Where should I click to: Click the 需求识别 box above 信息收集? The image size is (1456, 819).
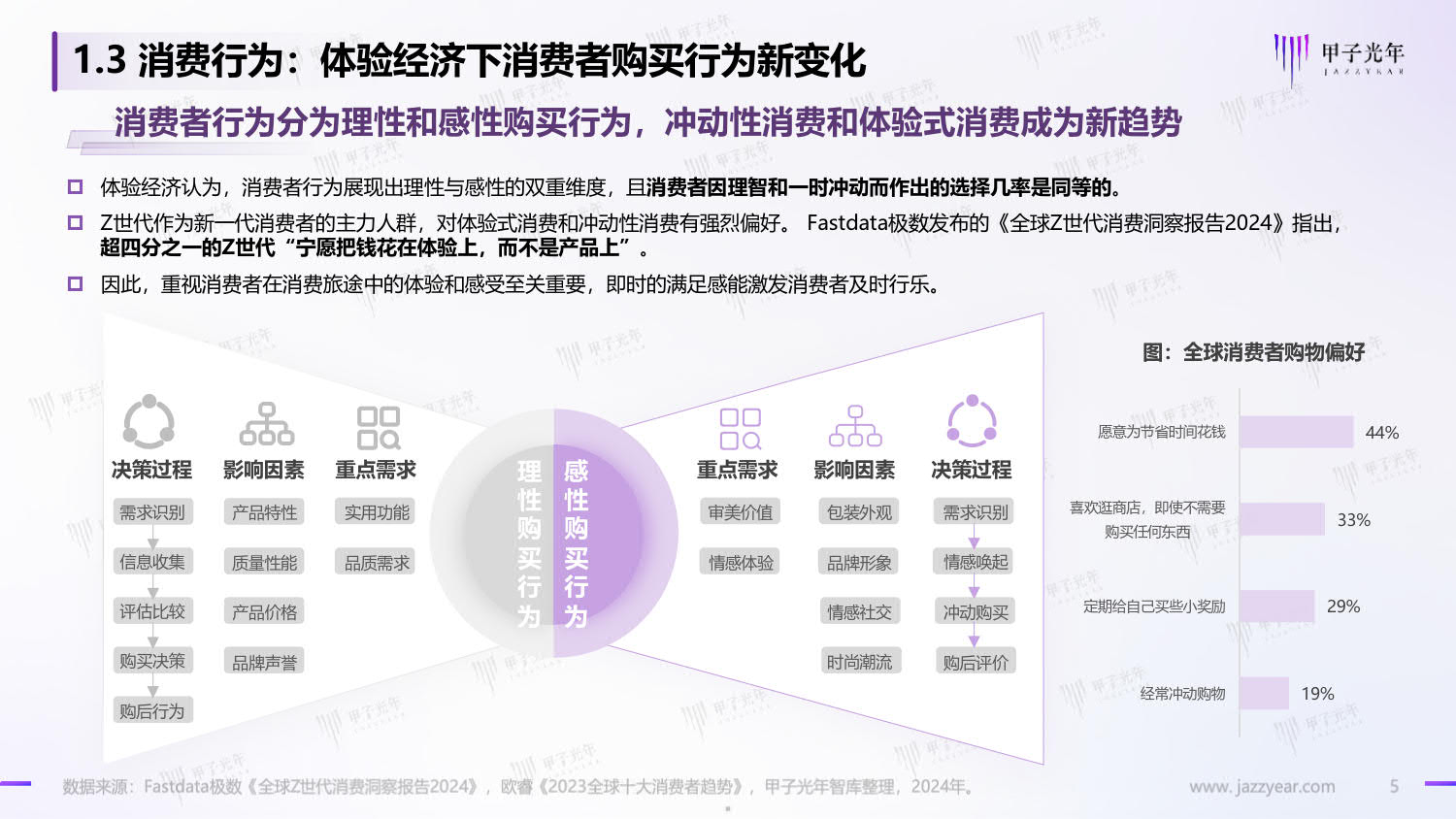[152, 512]
